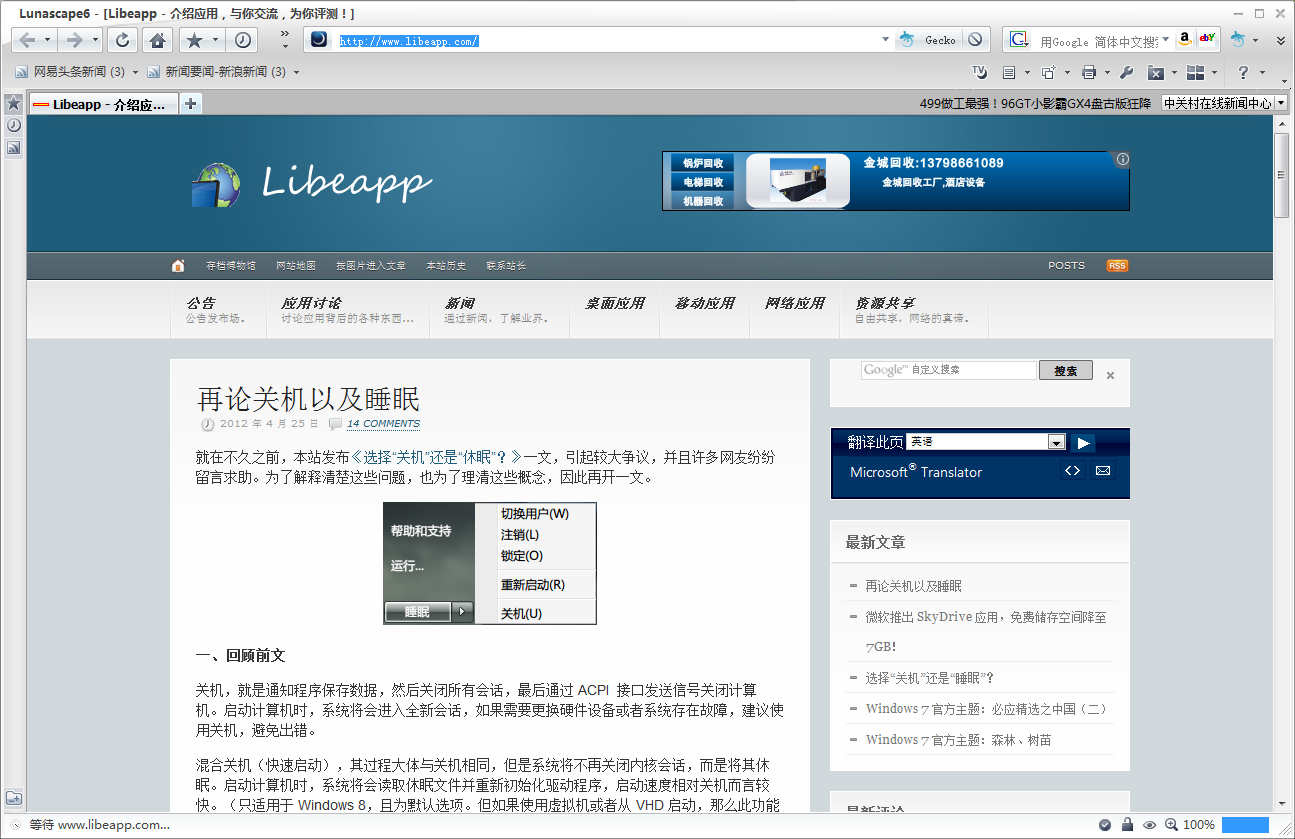Click the check shield icon in status bar
Image resolution: width=1295 pixels, height=839 pixels.
[x=1105, y=825]
